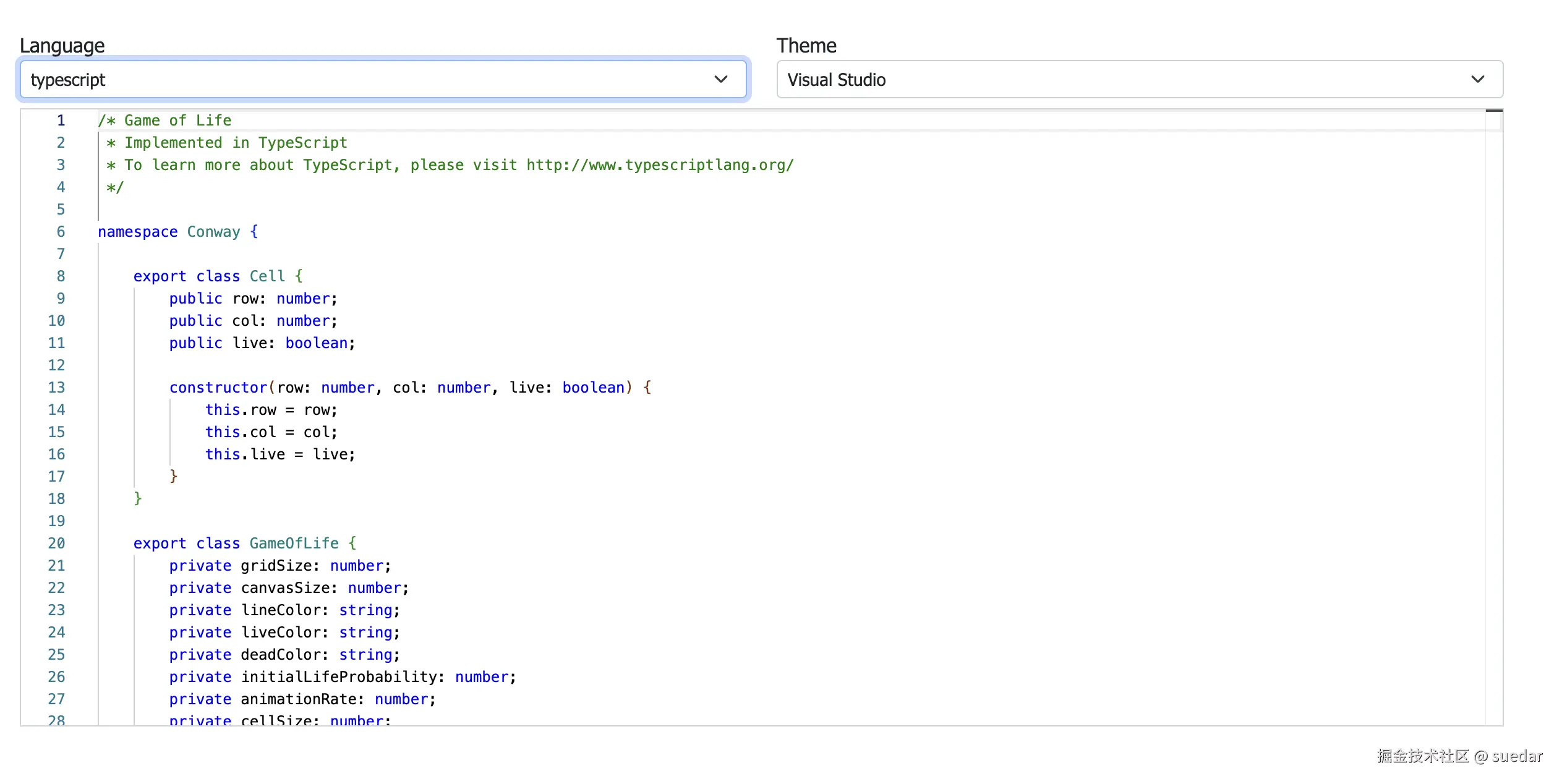Viewport: 1562px width, 784px height.
Task: Click the 'GameOfLife' class name
Action: pos(294,543)
